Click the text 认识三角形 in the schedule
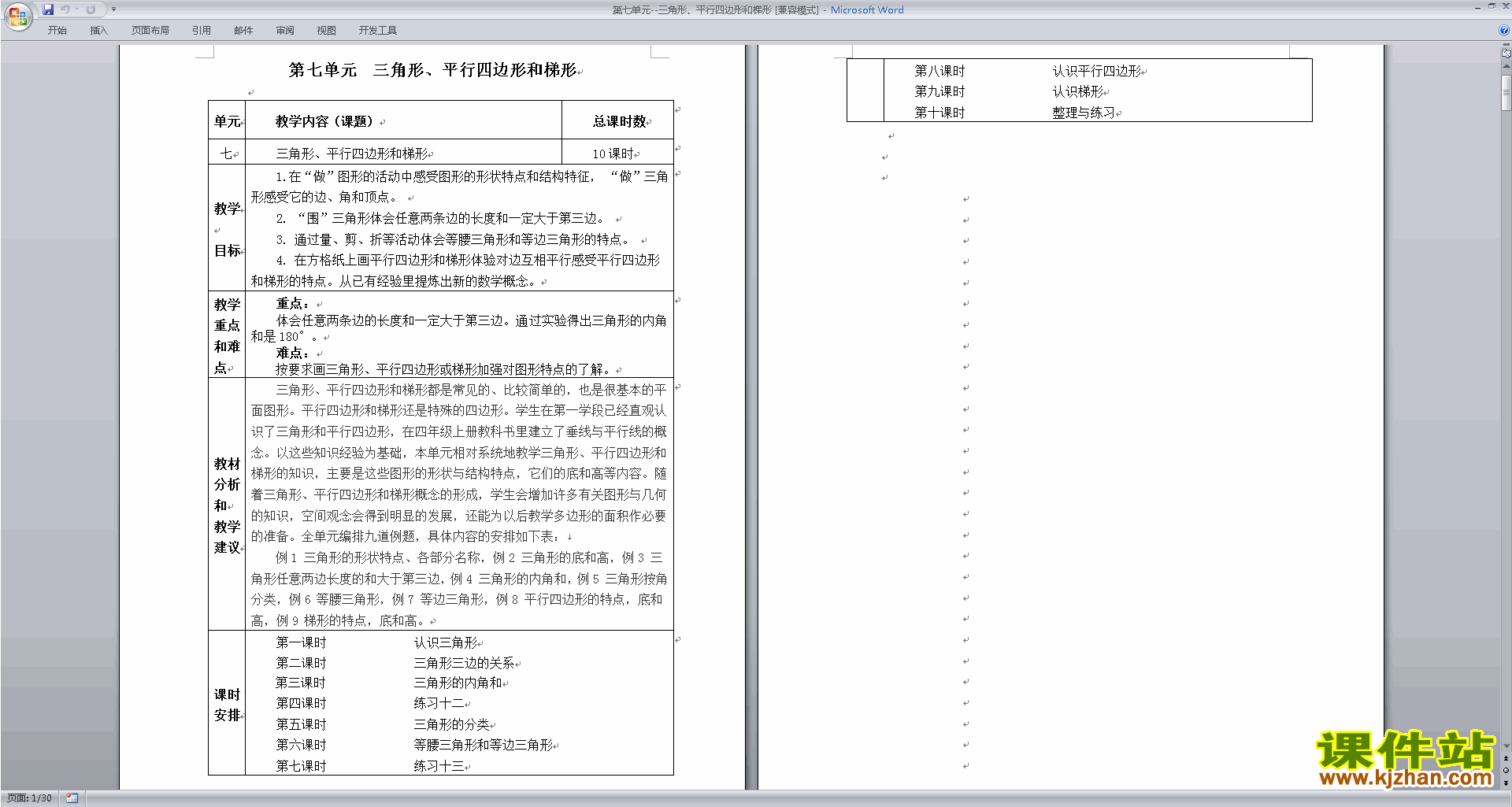Image resolution: width=1512 pixels, height=807 pixels. click(x=446, y=642)
